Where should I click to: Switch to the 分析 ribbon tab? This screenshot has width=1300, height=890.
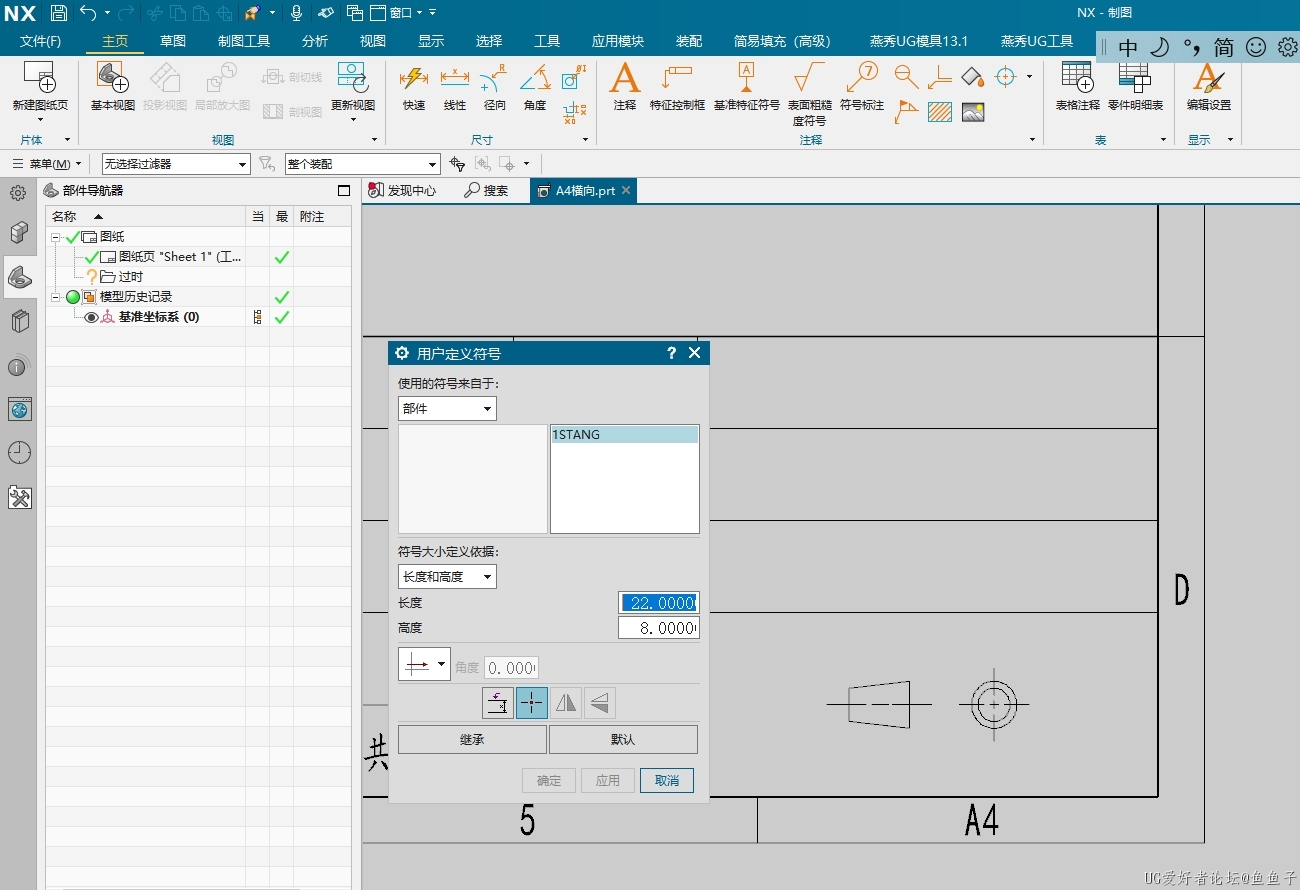point(315,41)
